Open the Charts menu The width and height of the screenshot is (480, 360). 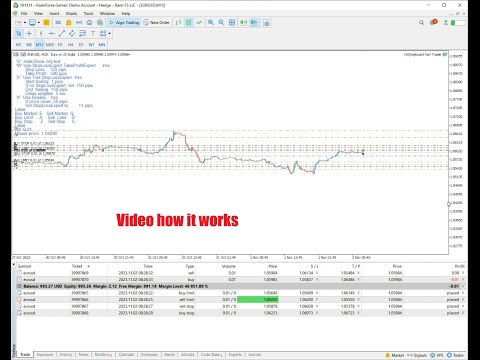click(71, 14)
